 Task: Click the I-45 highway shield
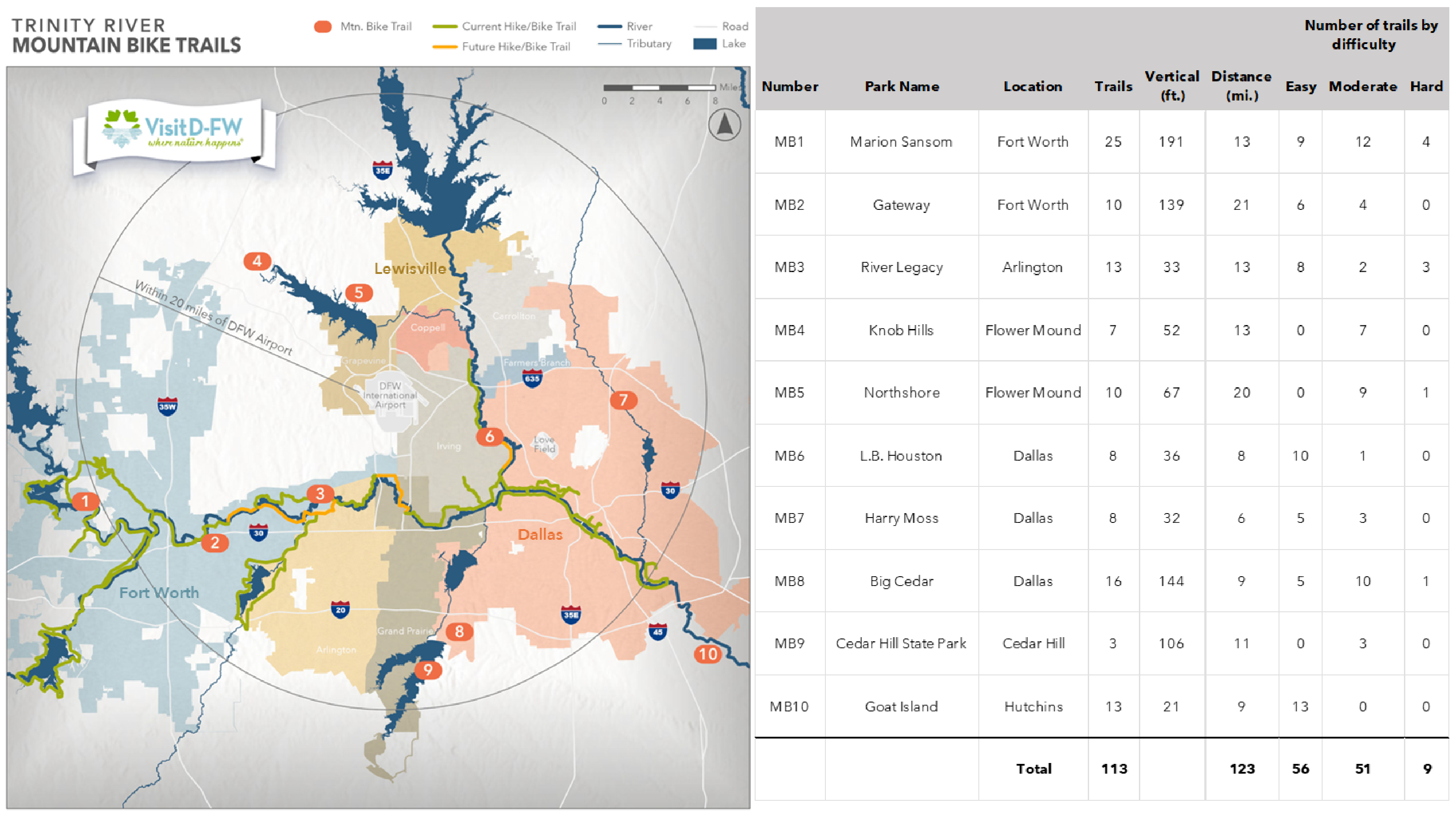[657, 631]
